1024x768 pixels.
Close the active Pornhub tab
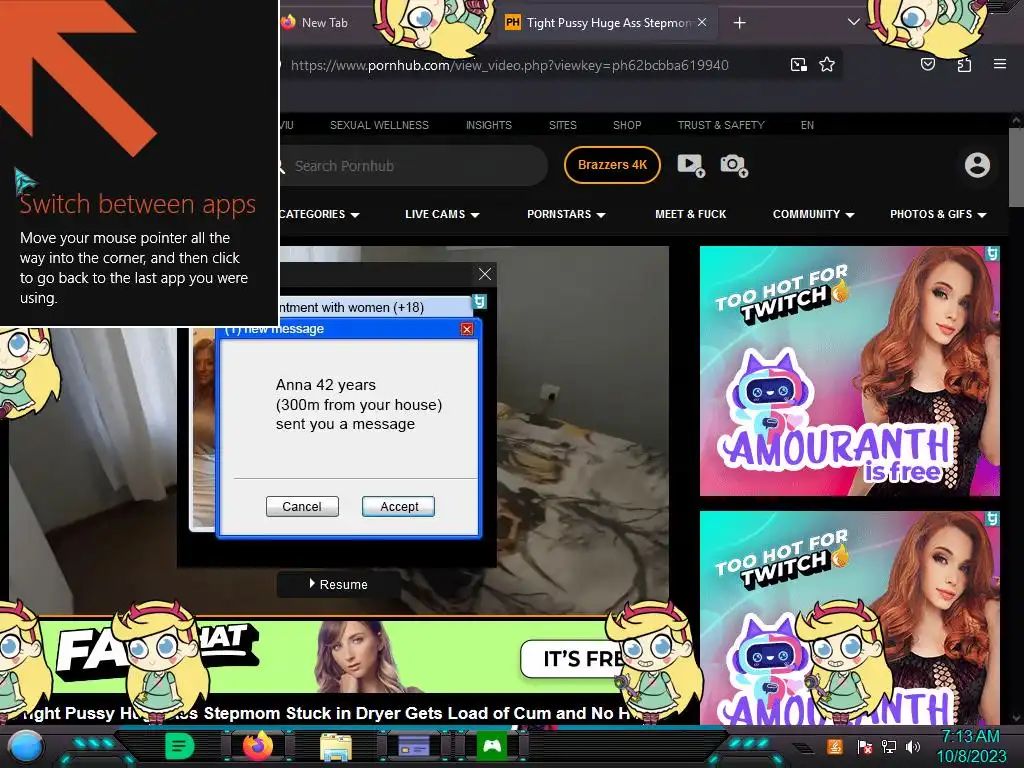(702, 22)
